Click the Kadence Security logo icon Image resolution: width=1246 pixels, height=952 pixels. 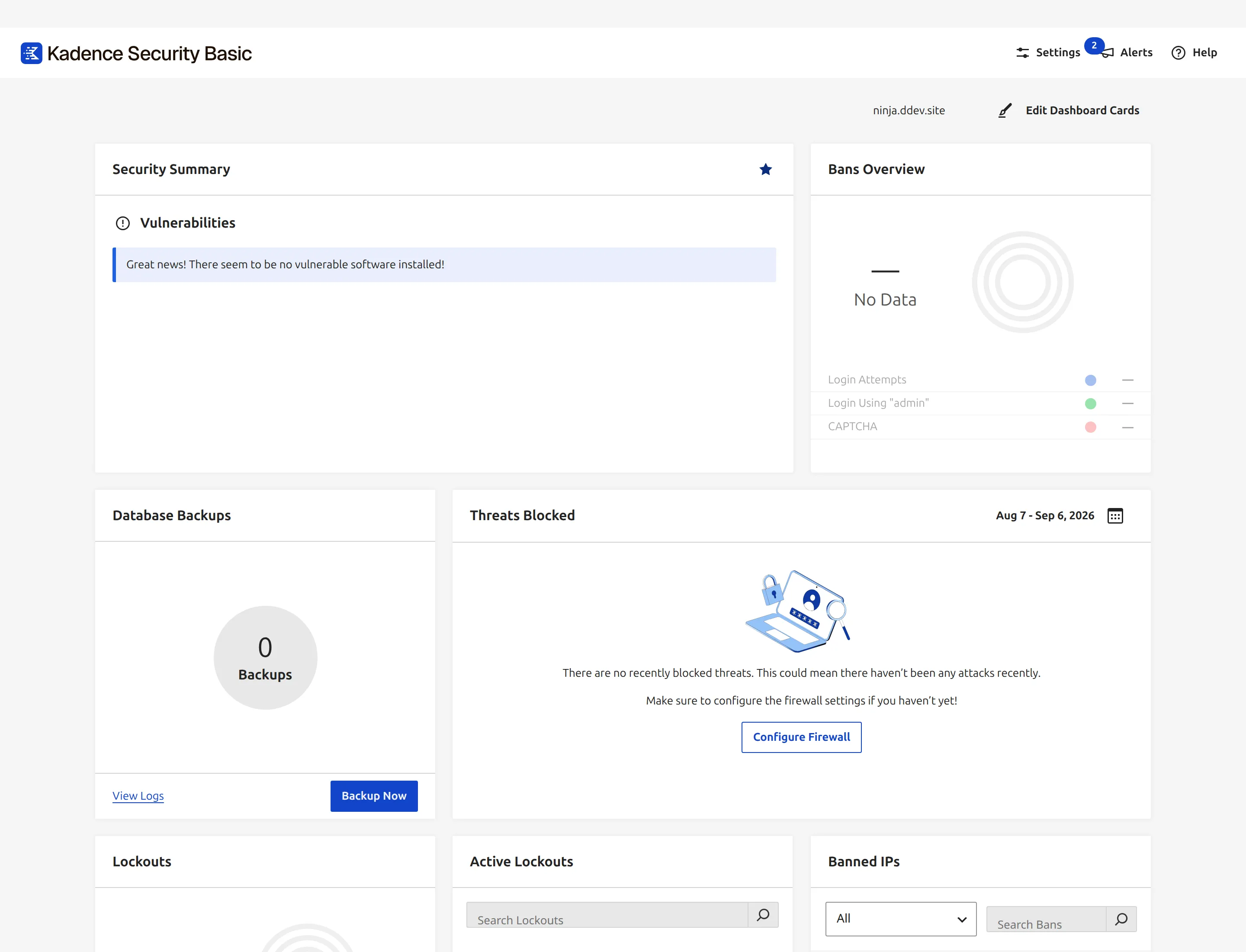point(31,53)
